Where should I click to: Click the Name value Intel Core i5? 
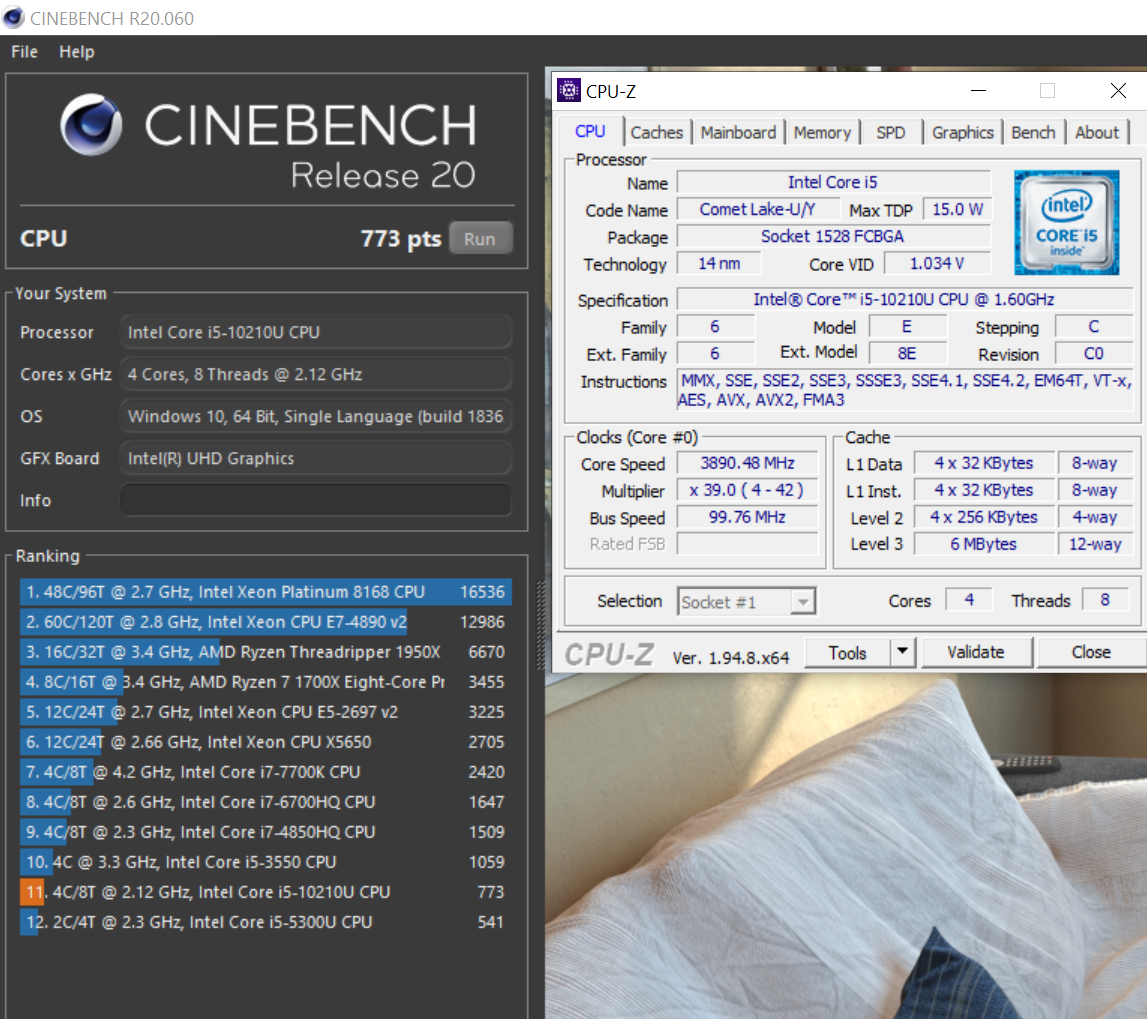(x=833, y=182)
